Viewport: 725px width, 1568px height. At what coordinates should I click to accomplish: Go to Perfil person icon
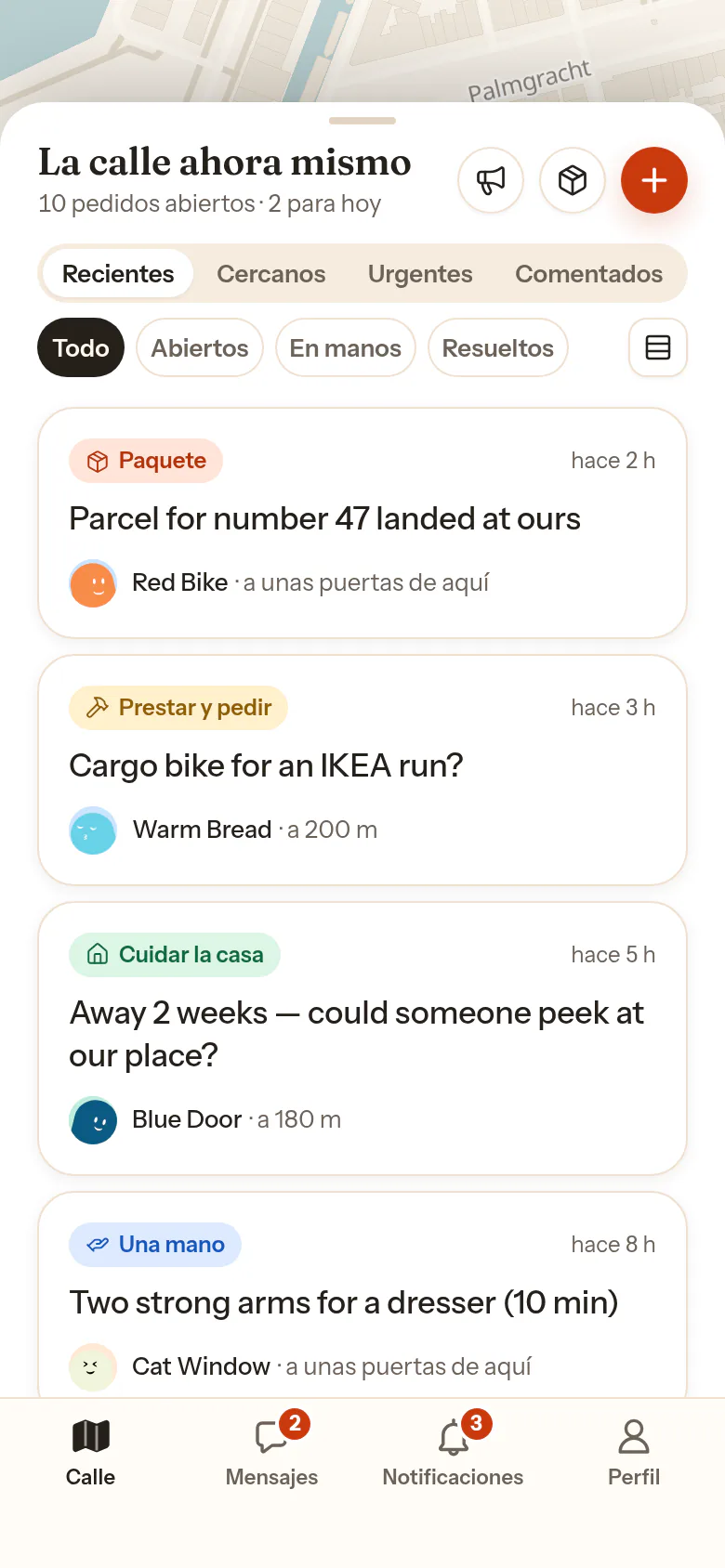coord(634,1436)
